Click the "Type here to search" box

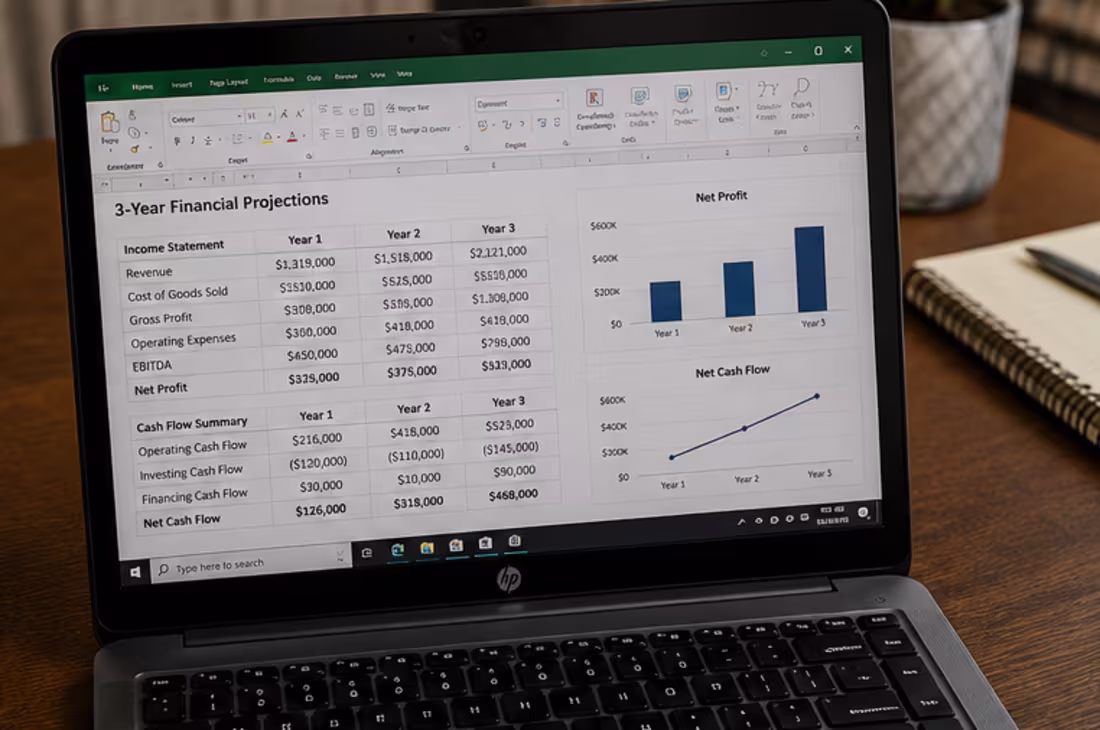point(251,563)
